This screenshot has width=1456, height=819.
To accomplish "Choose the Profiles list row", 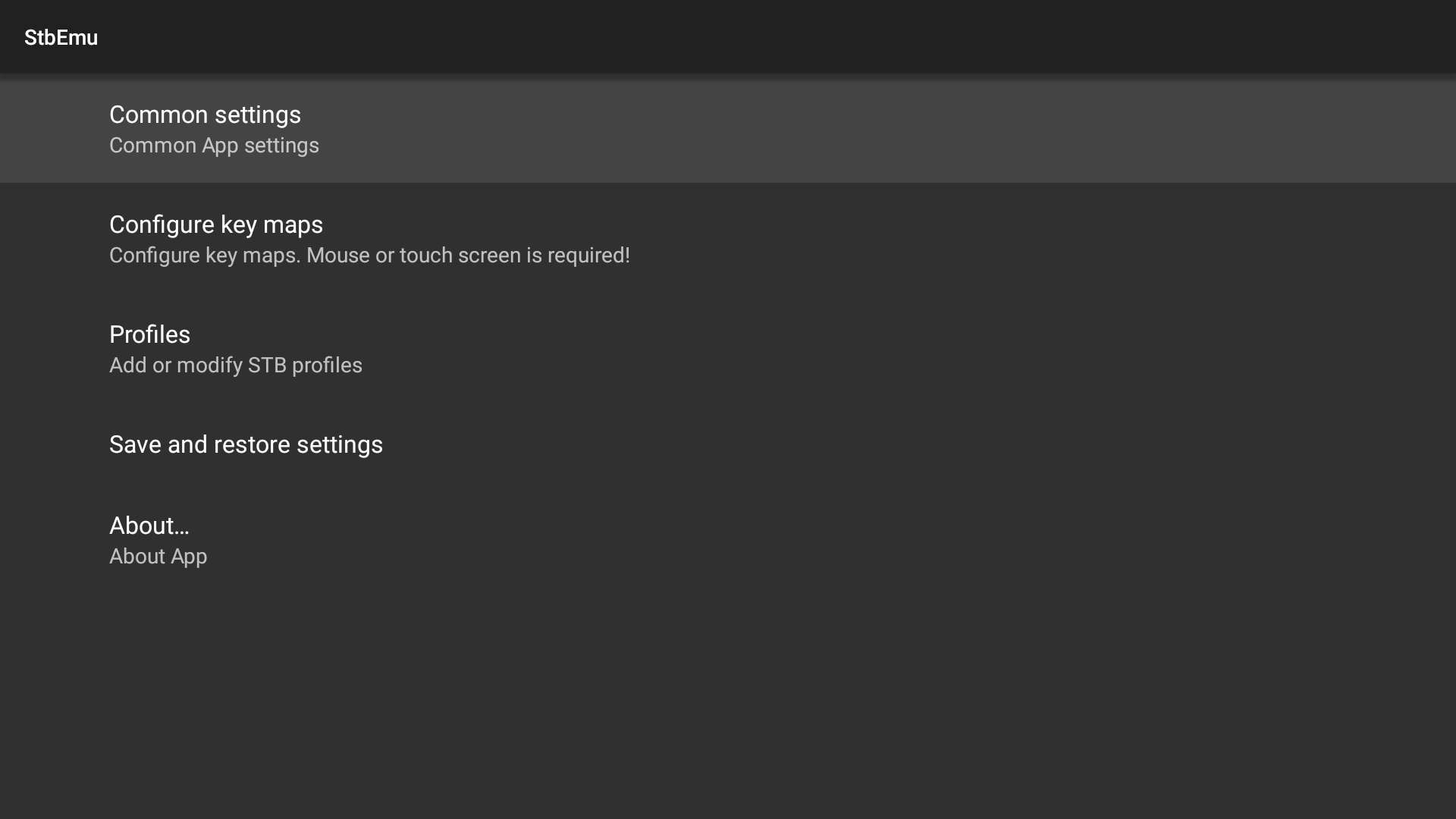I will 728,349.
